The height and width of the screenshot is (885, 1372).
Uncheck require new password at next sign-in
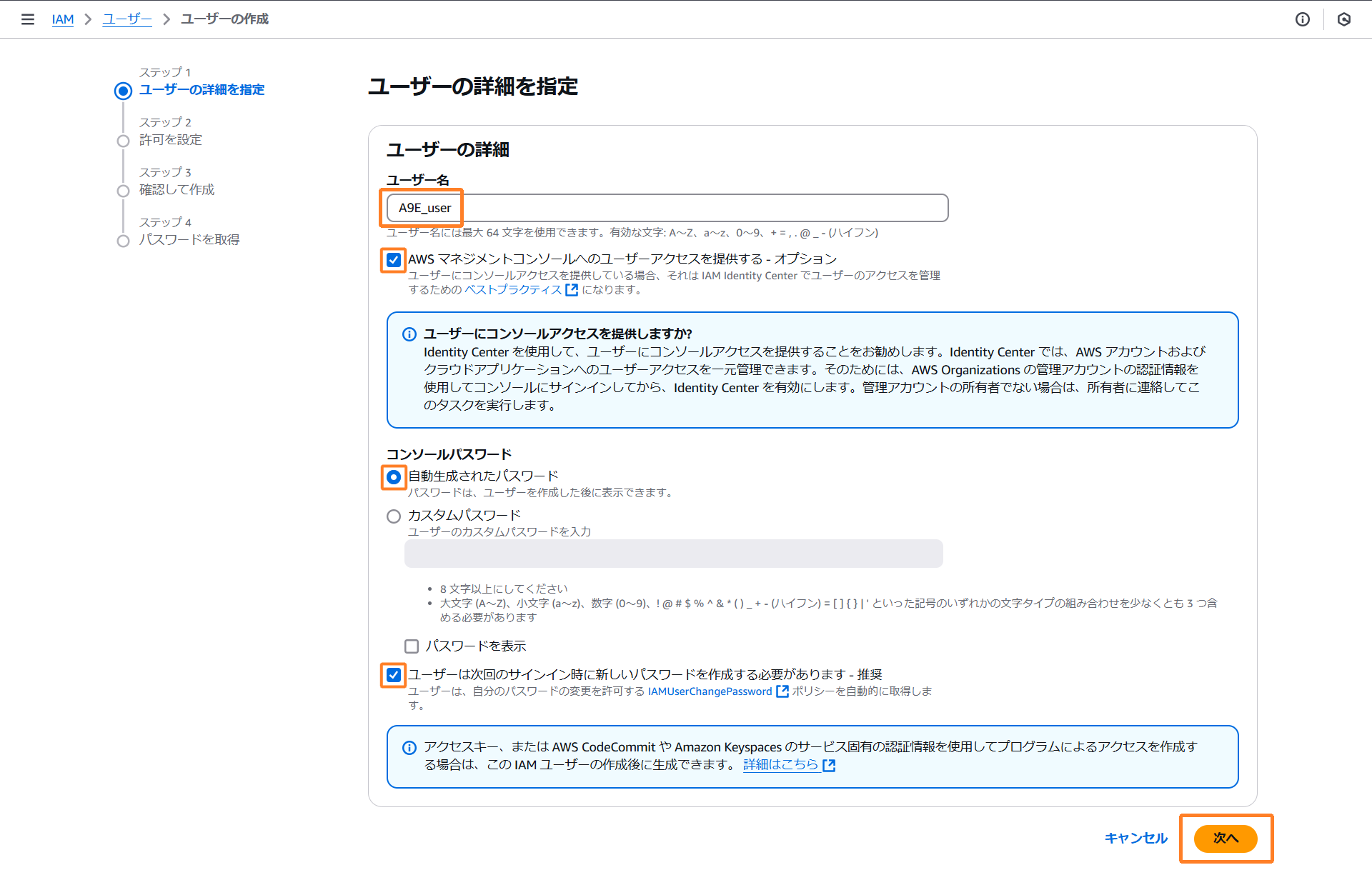[x=394, y=675]
